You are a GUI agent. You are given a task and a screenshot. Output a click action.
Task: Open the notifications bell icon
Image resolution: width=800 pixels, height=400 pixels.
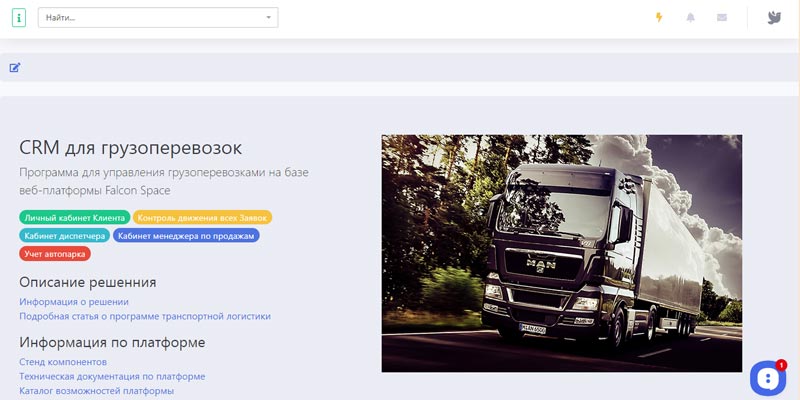[x=690, y=17]
